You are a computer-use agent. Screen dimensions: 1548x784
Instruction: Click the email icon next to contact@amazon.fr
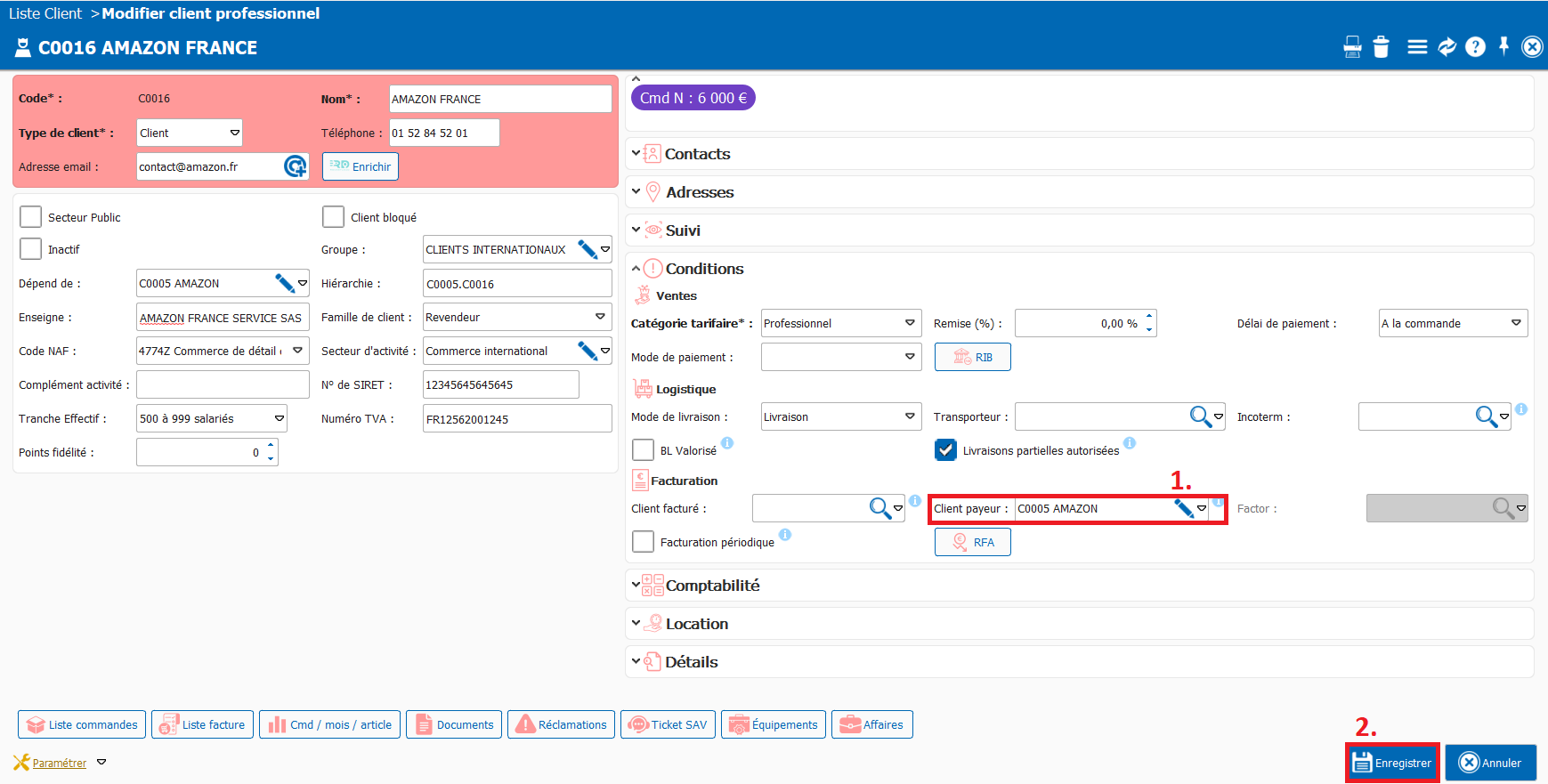pos(295,166)
